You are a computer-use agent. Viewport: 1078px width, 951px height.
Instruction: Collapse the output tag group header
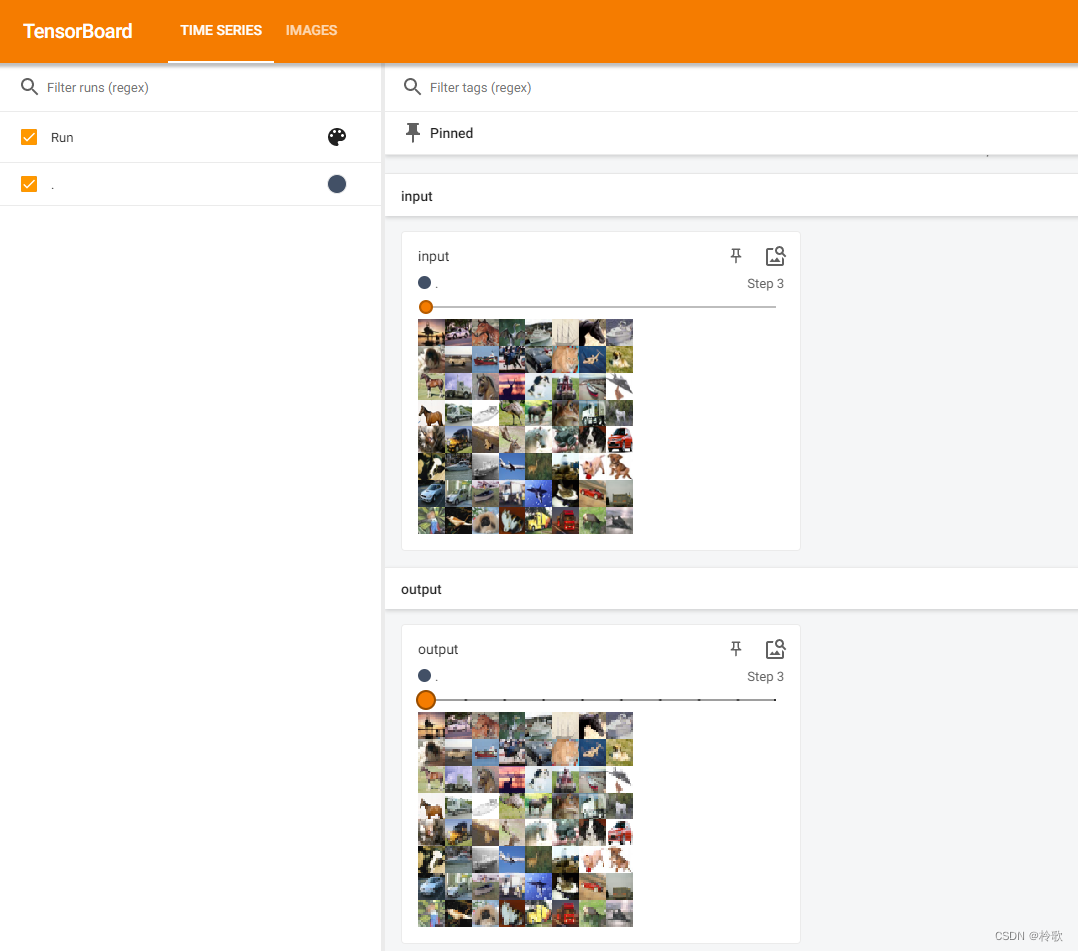coord(731,589)
